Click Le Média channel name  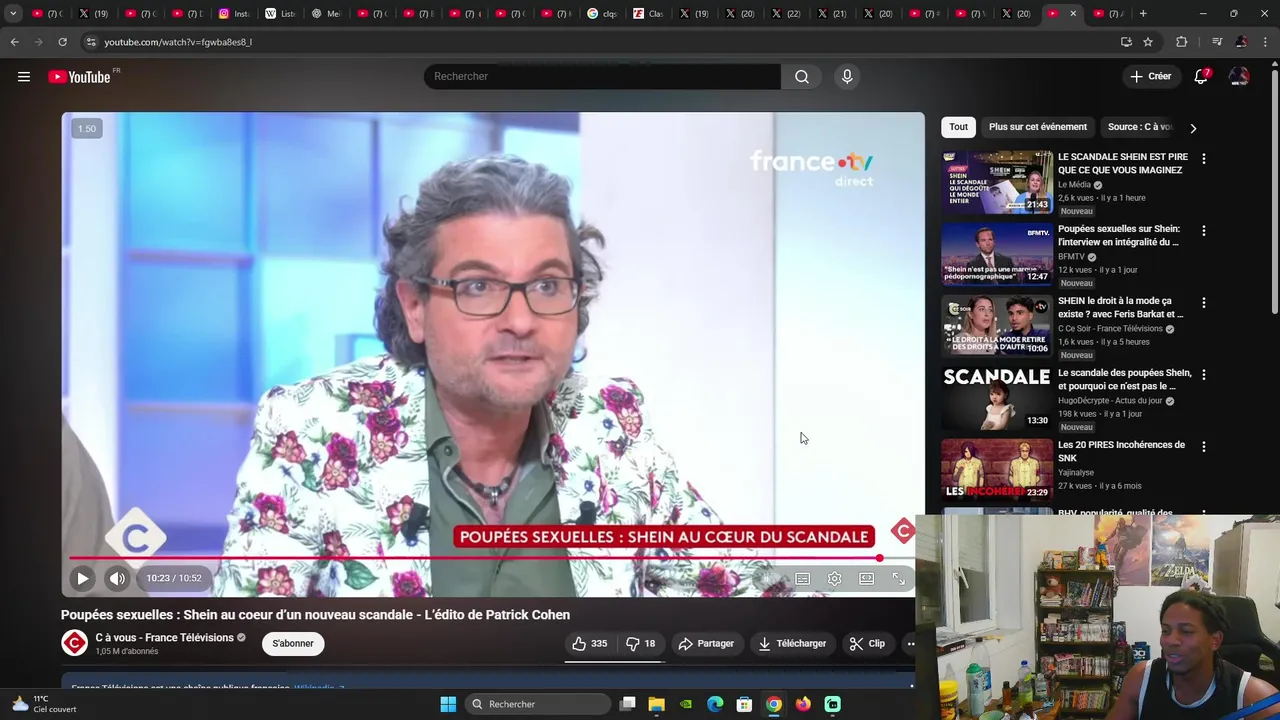(x=1074, y=185)
